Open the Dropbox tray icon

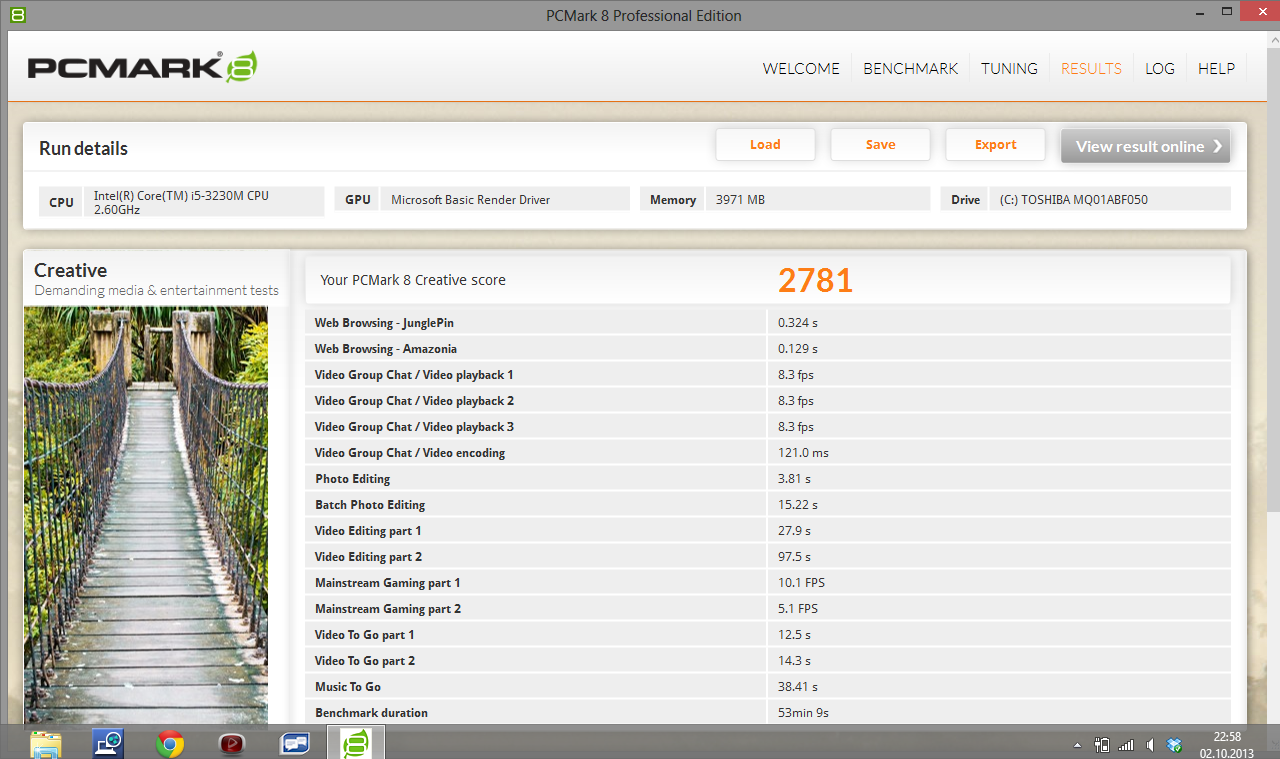(1175, 744)
